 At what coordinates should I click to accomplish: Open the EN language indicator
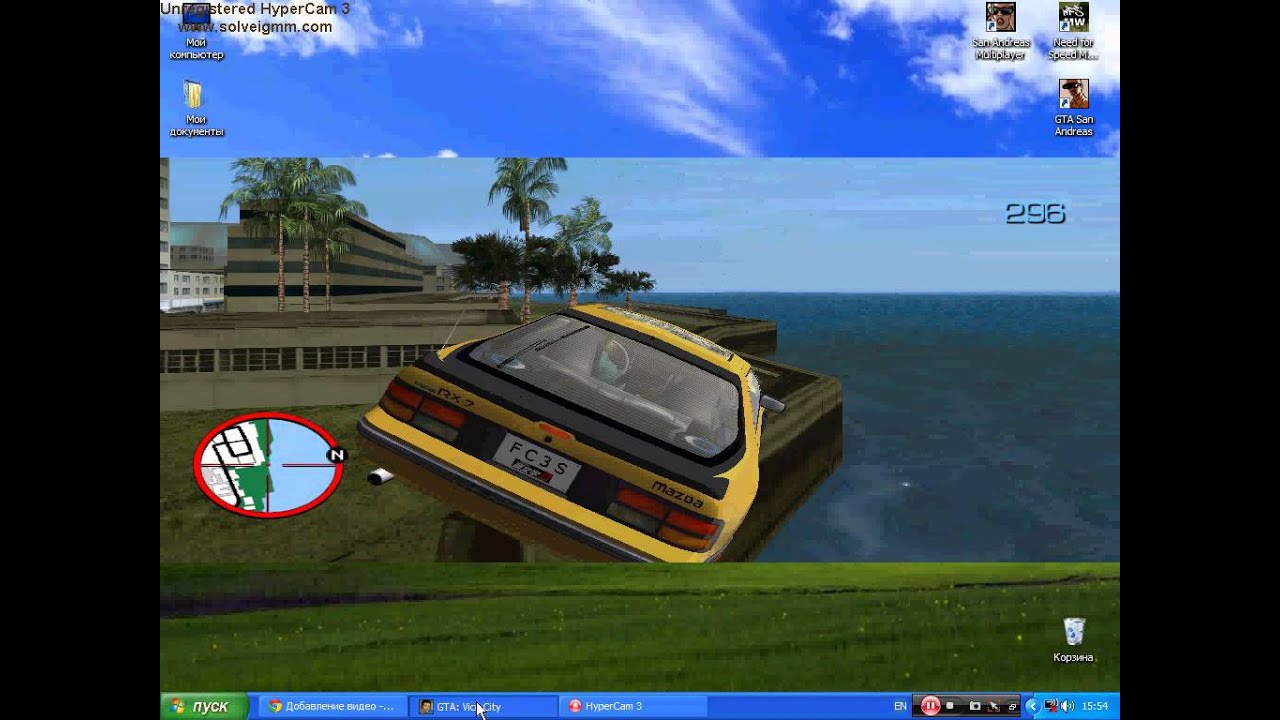(x=900, y=706)
